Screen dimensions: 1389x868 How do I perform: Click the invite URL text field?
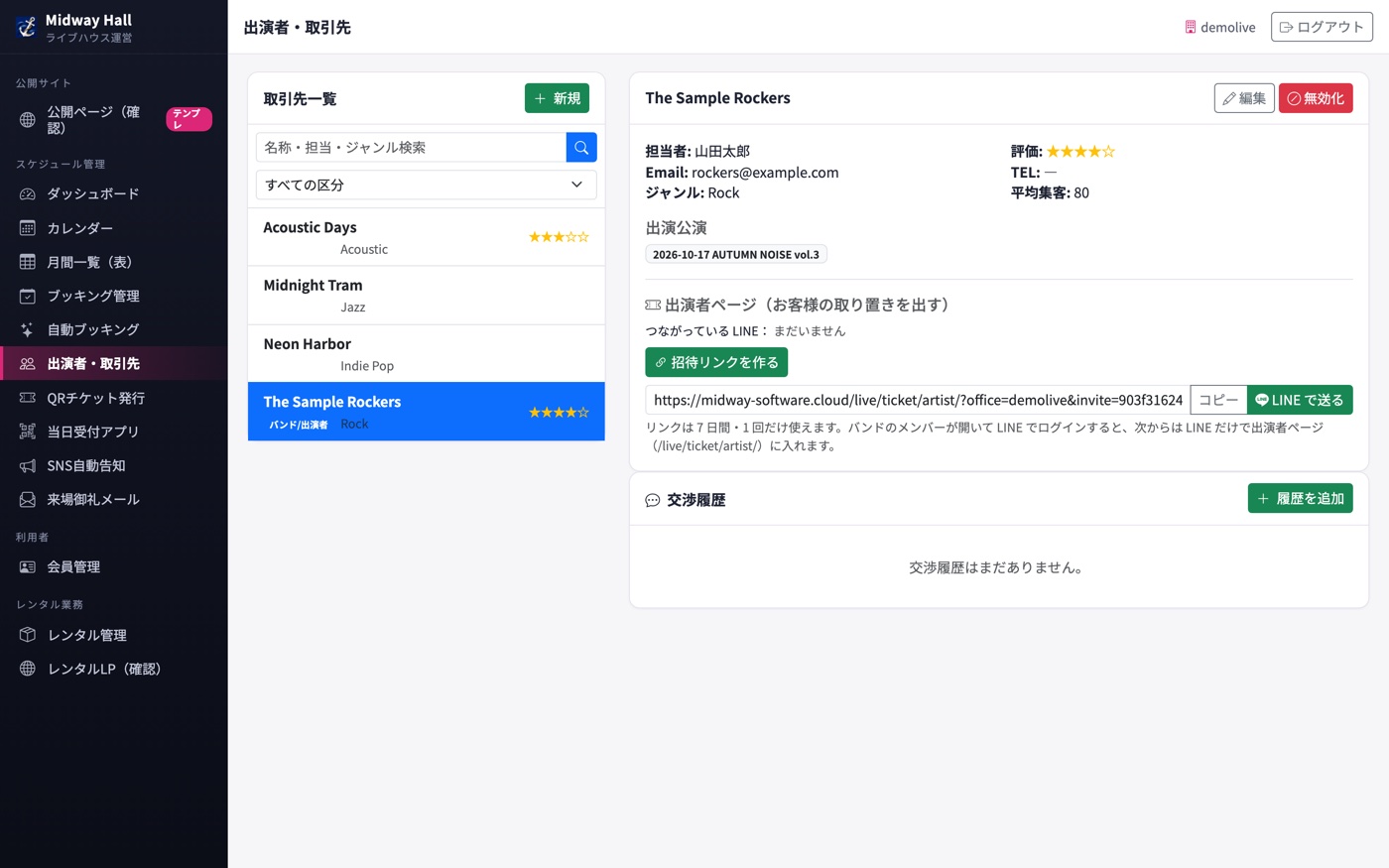(918, 400)
